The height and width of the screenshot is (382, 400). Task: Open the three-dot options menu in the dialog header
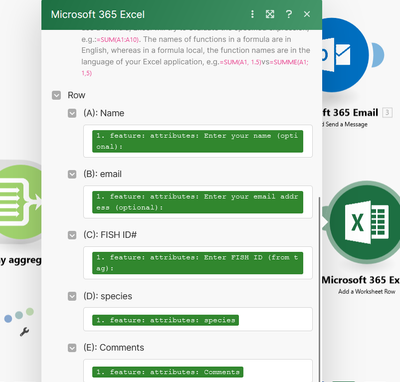pos(252,14)
